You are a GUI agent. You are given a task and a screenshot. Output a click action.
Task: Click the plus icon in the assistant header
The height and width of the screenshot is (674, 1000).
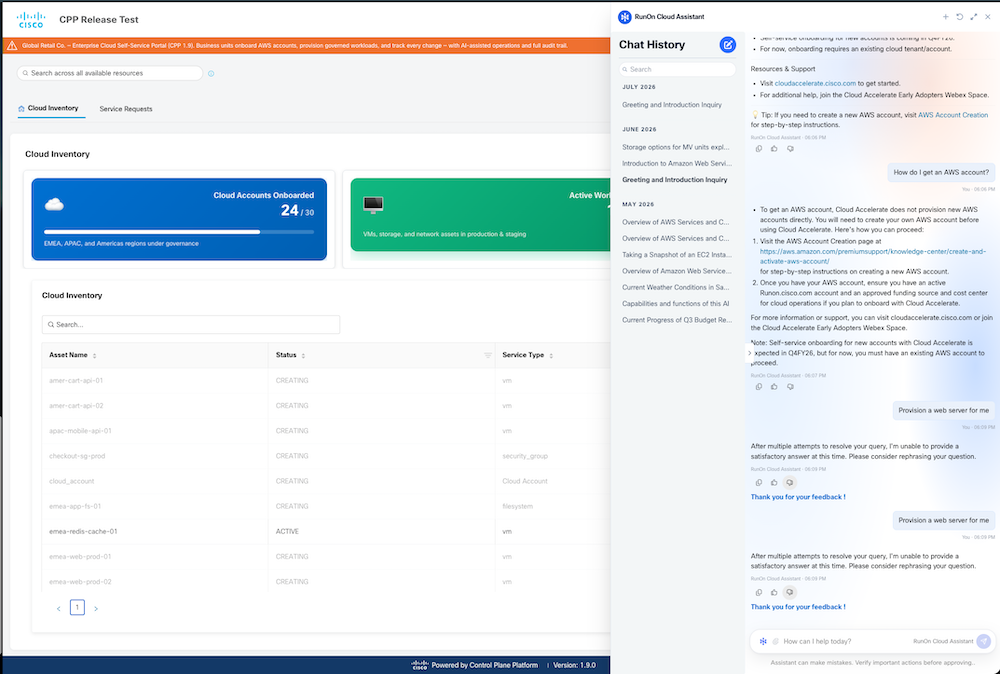tap(946, 17)
